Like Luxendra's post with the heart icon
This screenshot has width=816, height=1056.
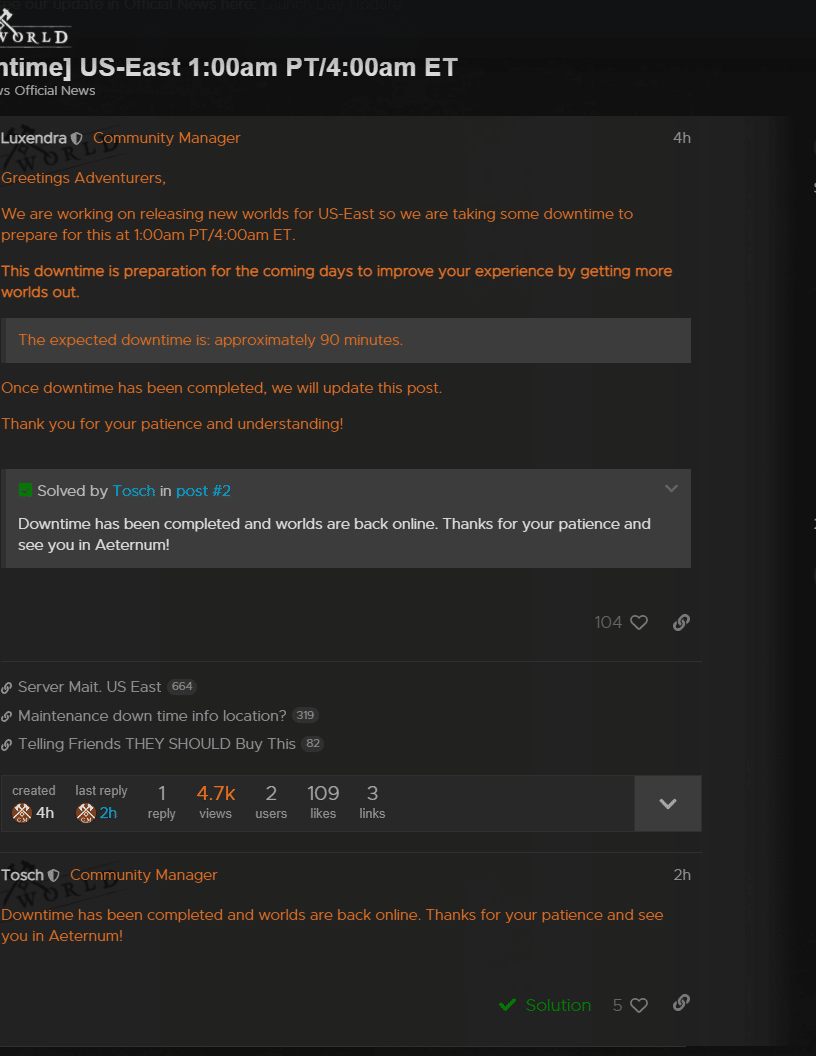point(639,622)
